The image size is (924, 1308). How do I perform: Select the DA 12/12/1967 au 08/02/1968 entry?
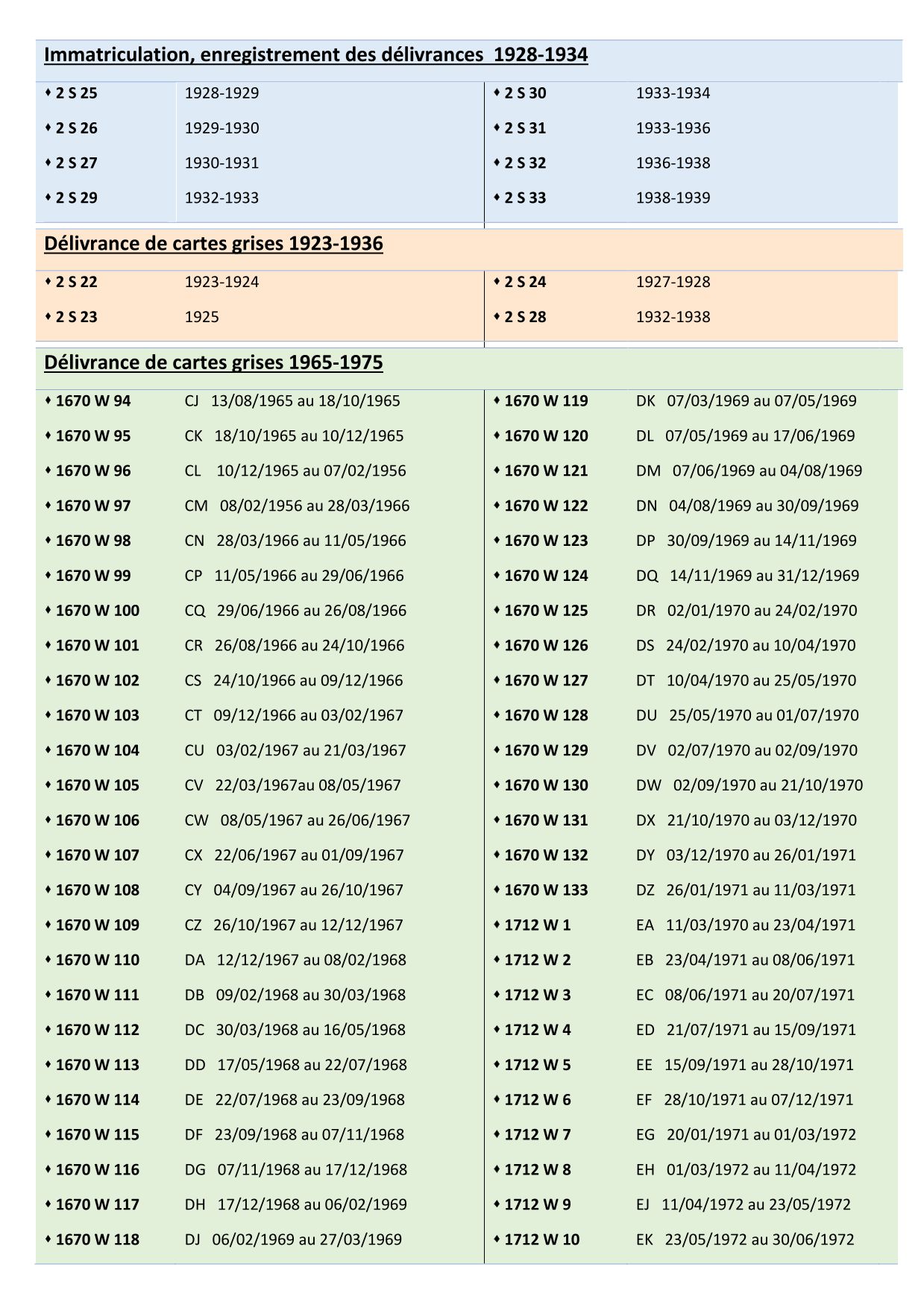295,960
